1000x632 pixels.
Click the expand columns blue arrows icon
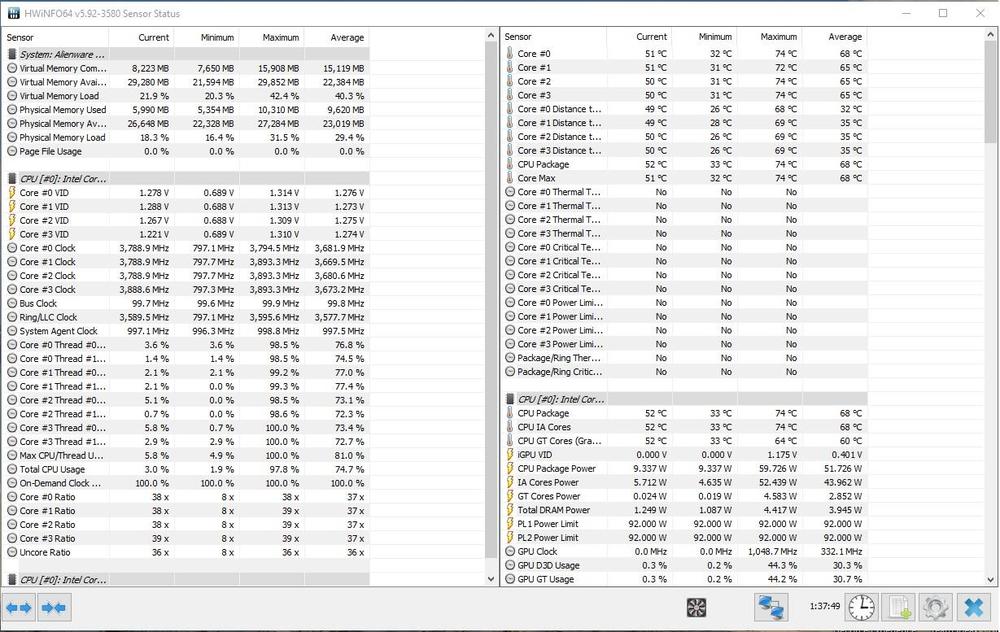(x=19, y=607)
